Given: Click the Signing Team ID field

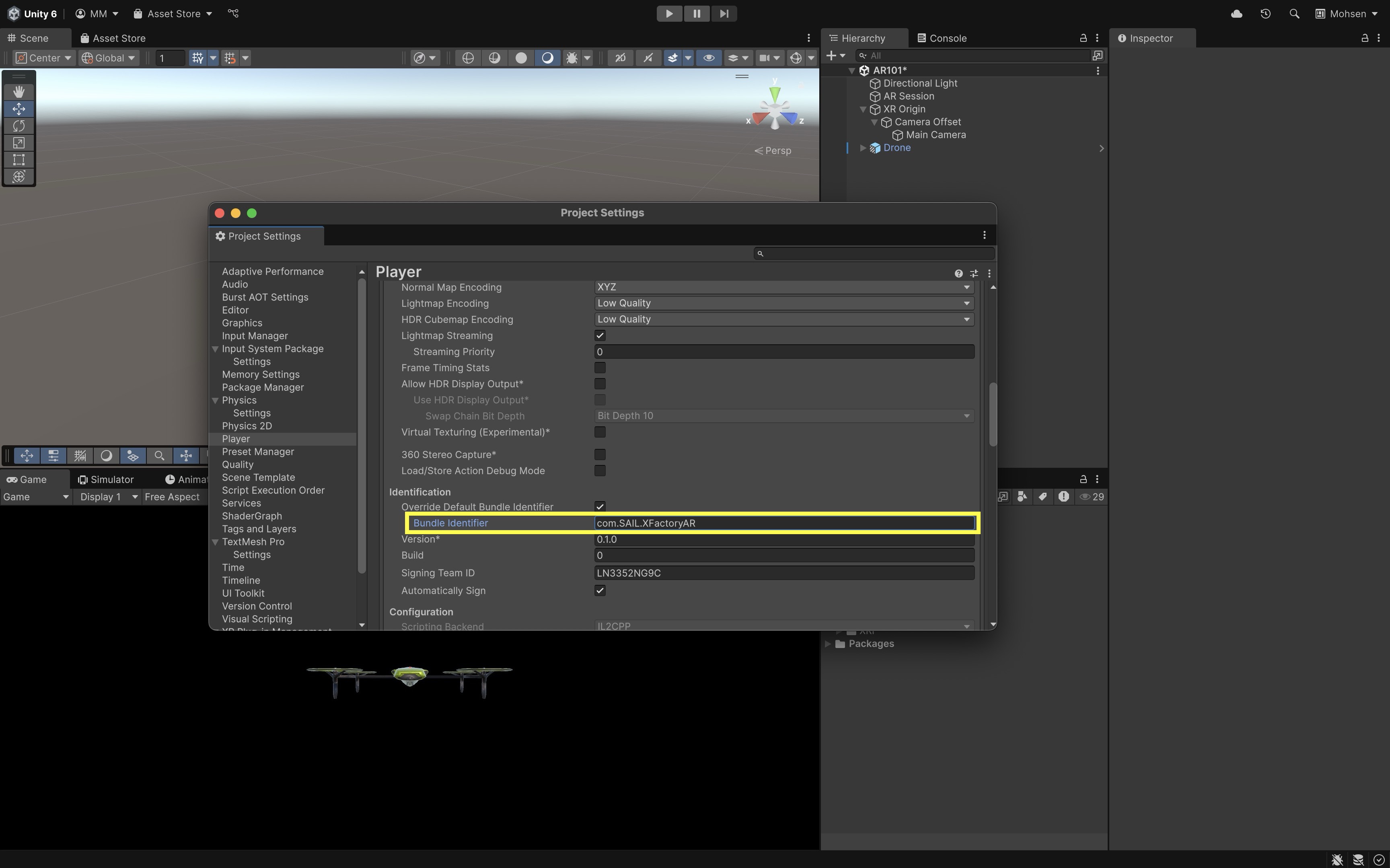Looking at the screenshot, I should 784,573.
